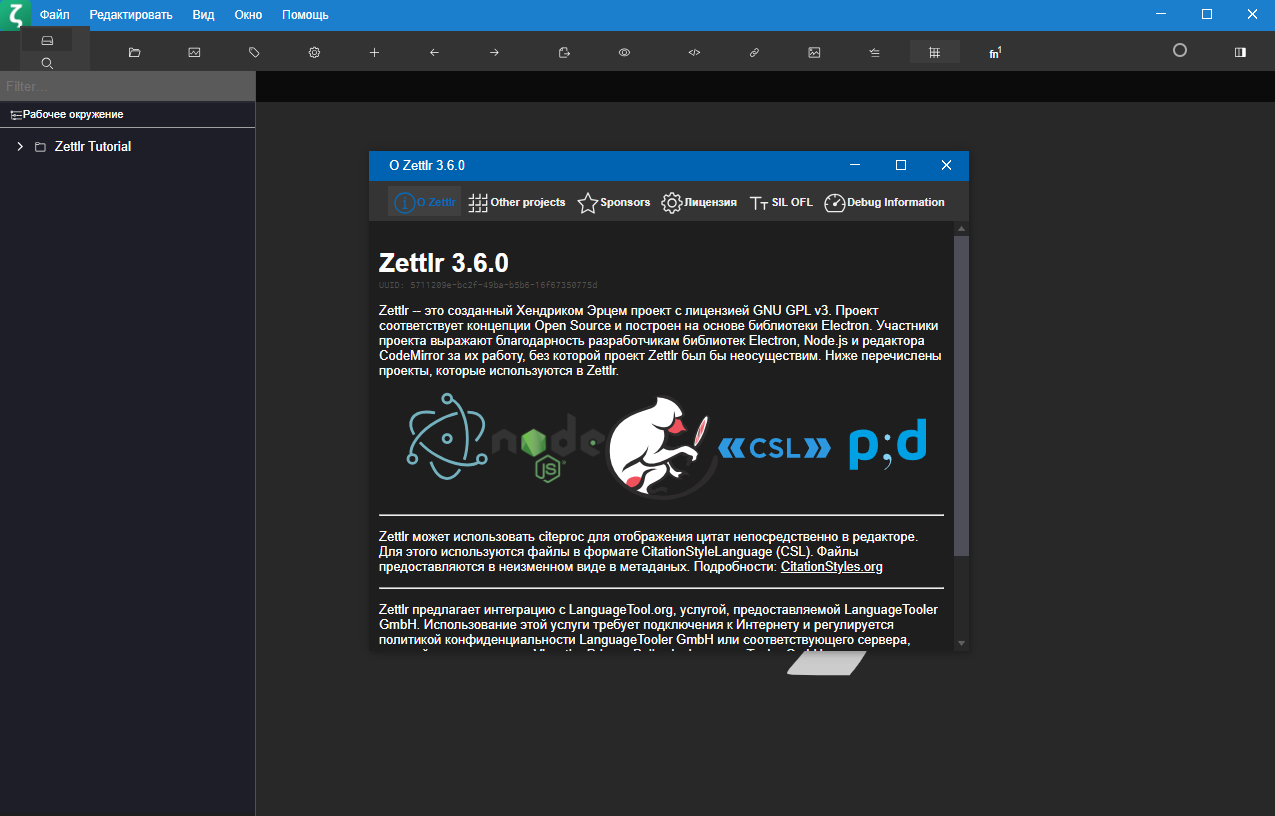Close the О Zettlr 3.6.0 dialog
The image size is (1275, 816).
pyautogui.click(x=946, y=166)
